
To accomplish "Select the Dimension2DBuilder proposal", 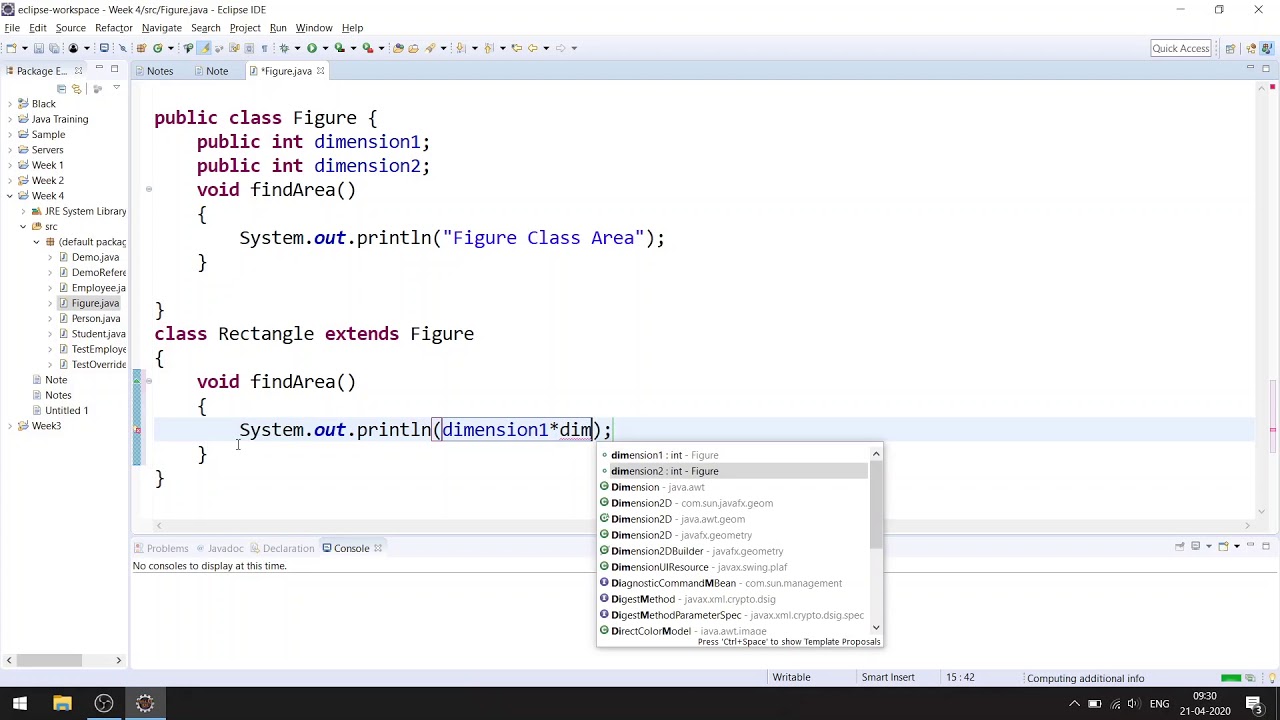I will 732,551.
